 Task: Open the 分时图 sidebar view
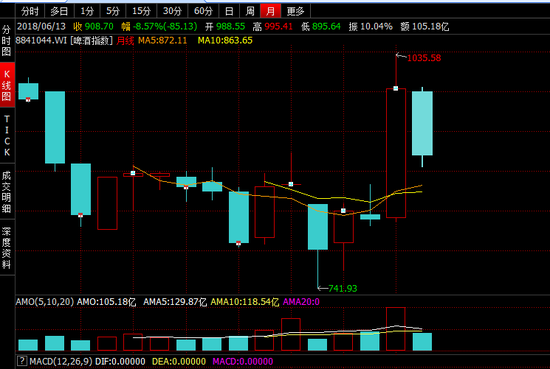coord(7,40)
